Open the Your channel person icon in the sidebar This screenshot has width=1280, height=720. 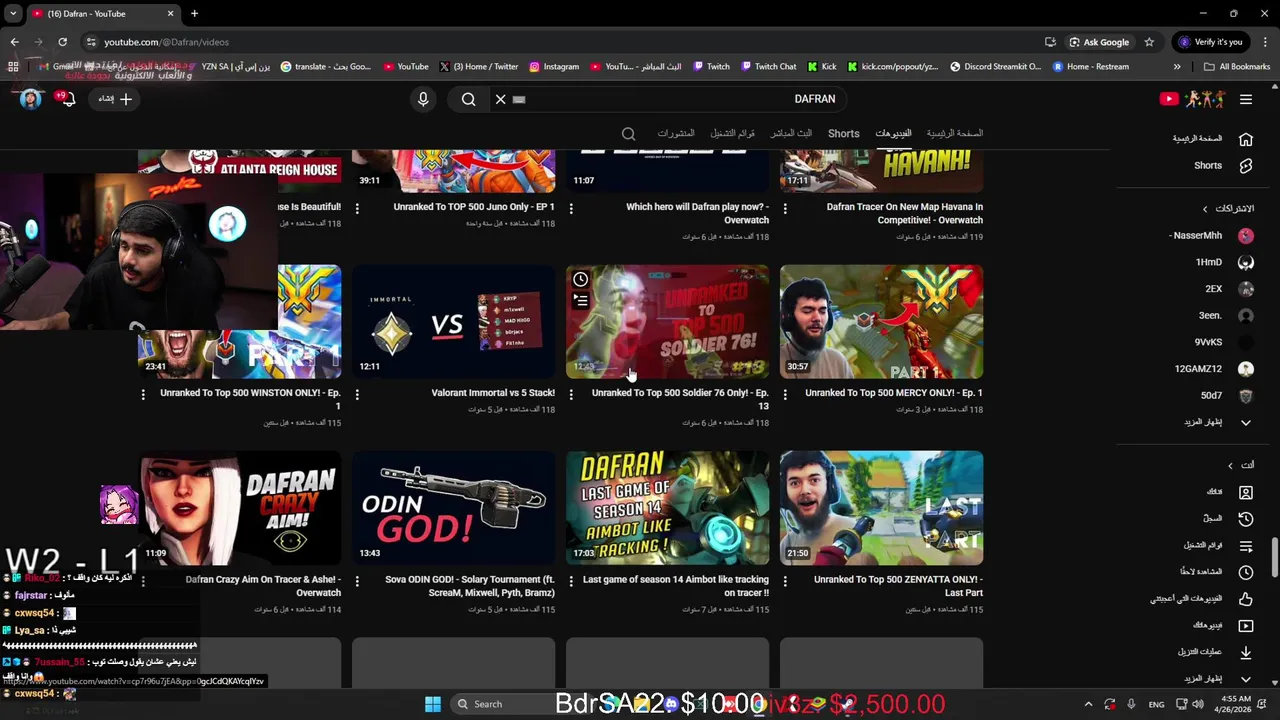click(1246, 492)
